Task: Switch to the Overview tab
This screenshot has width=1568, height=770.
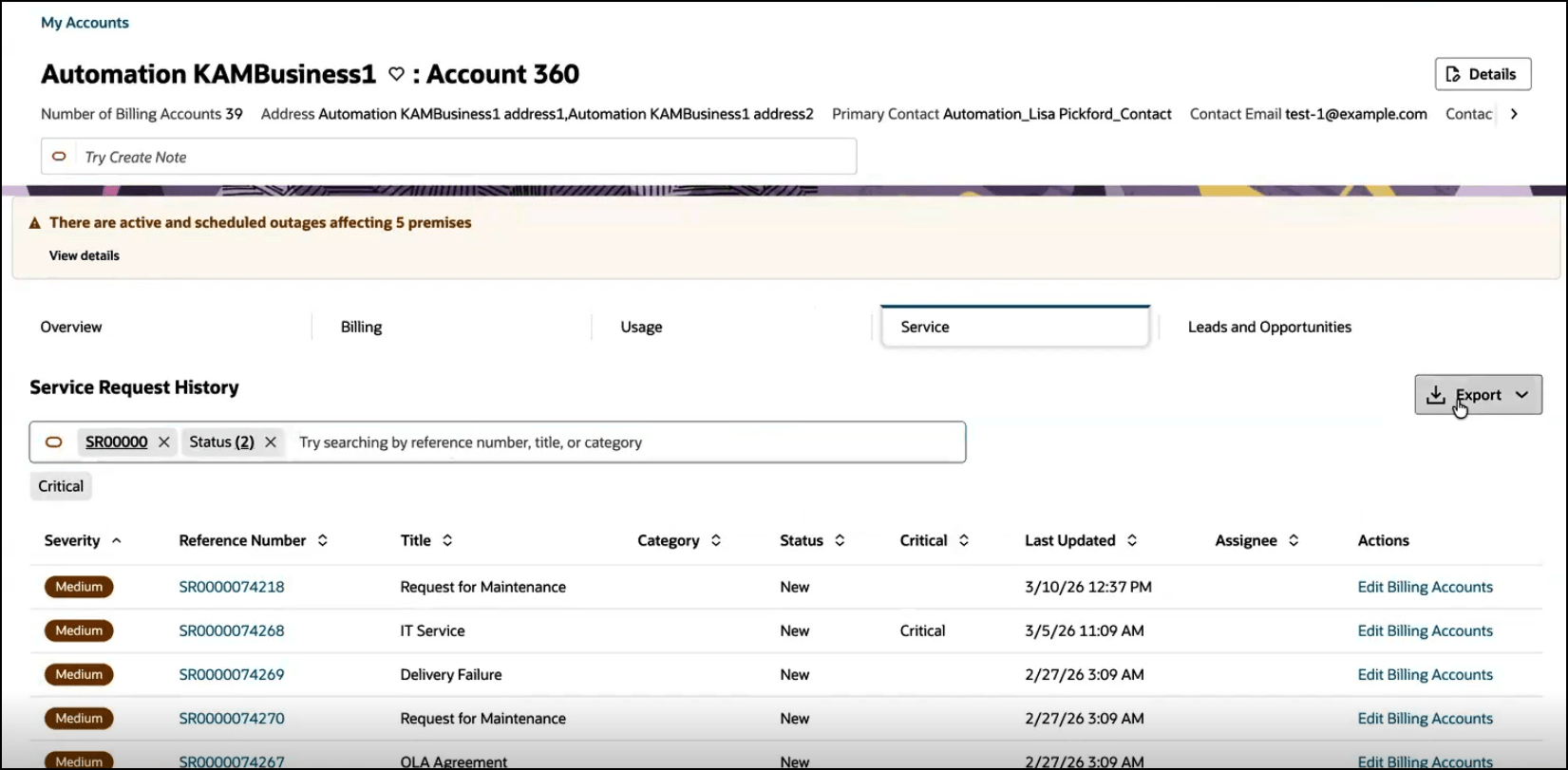Action: pyautogui.click(x=71, y=327)
